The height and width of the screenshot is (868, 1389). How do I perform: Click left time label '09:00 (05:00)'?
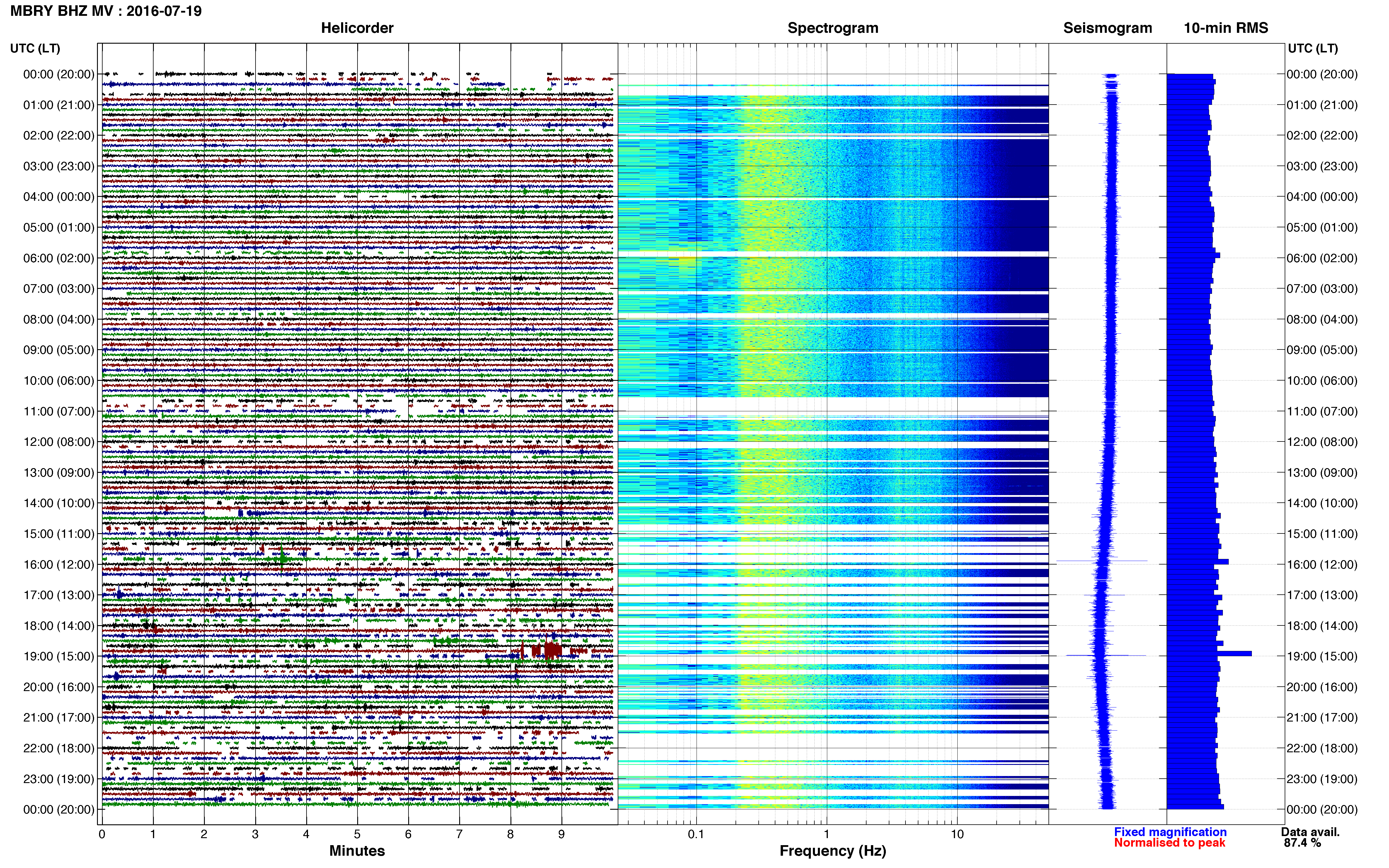coord(59,350)
